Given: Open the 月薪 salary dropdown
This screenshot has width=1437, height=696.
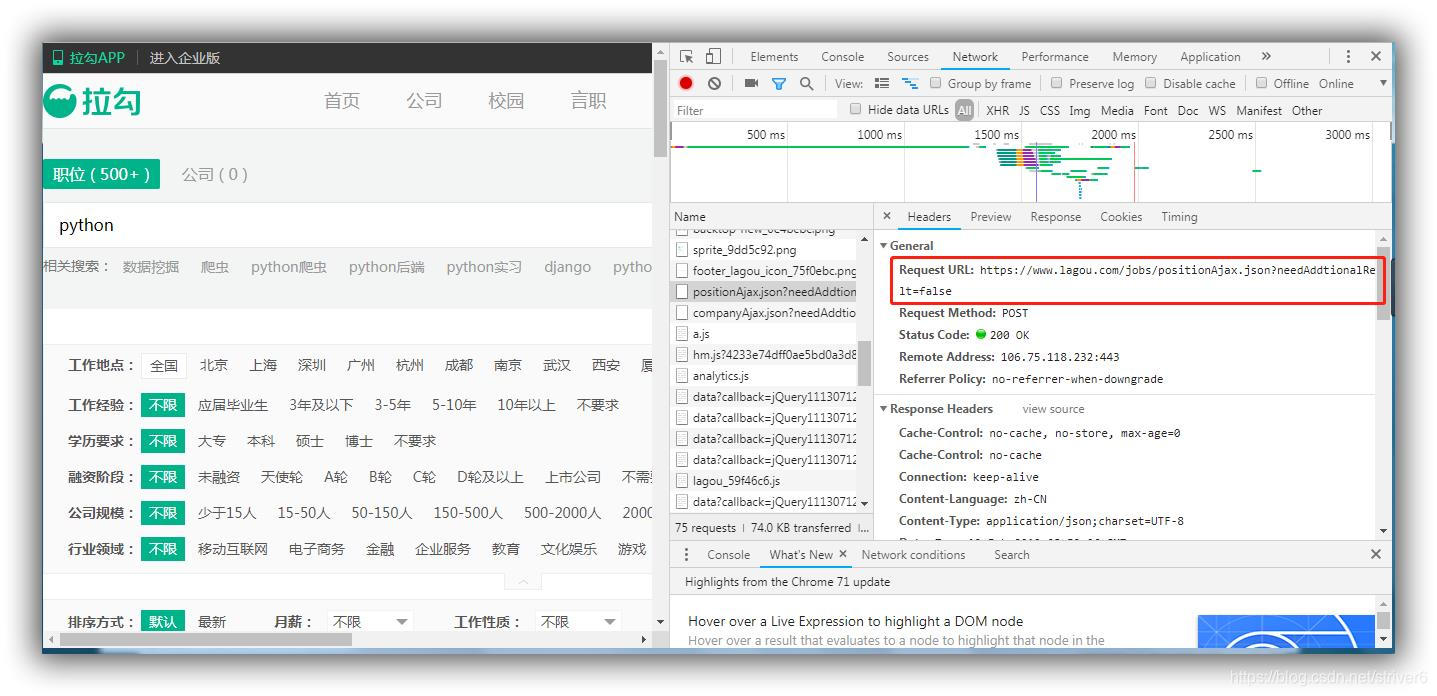Looking at the screenshot, I should 370,622.
